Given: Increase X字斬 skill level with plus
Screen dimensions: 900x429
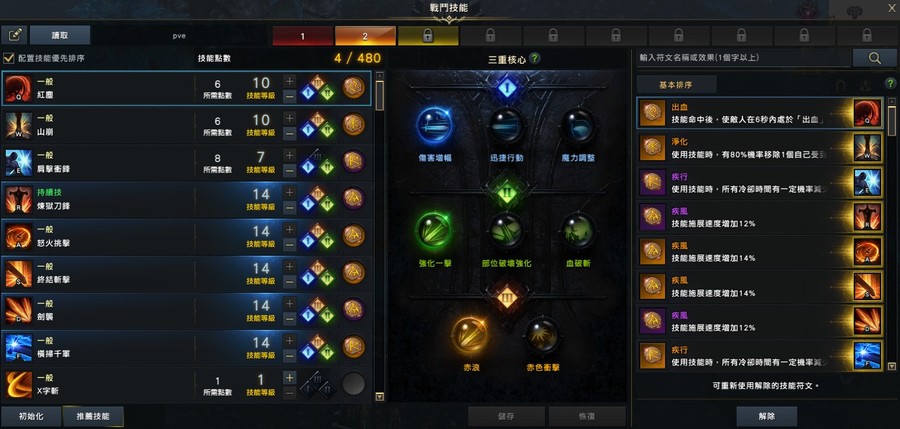Looking at the screenshot, I should [290, 377].
